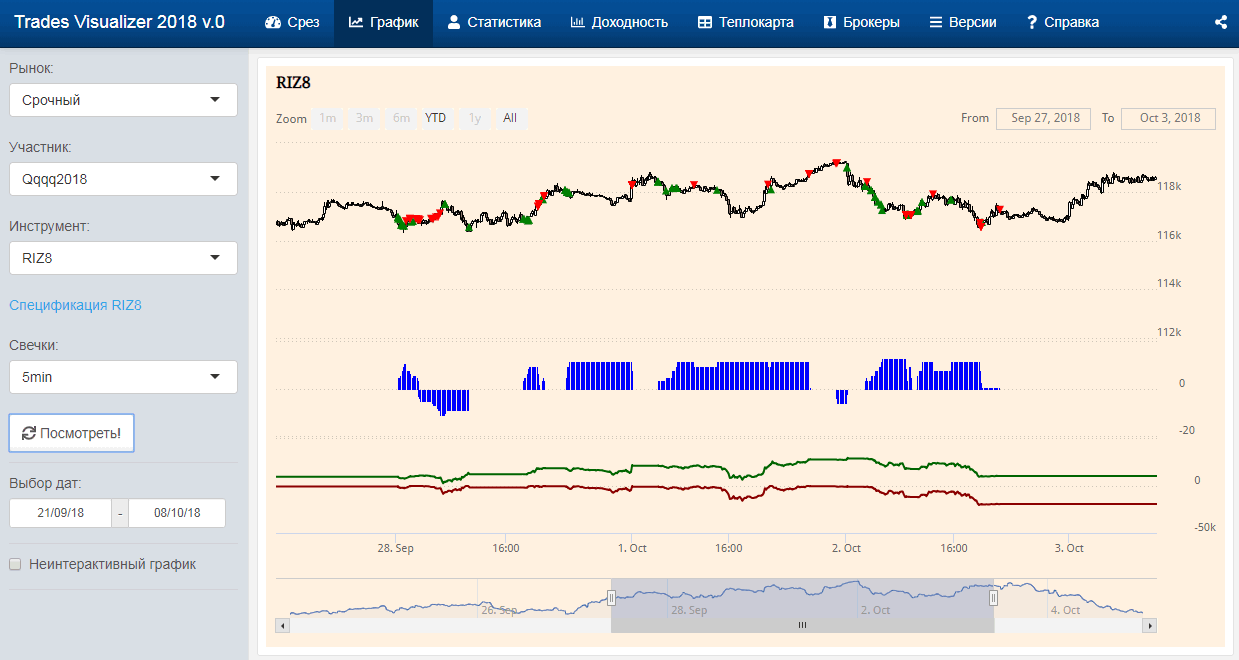Go to the Брокеры tab

tap(861, 22)
